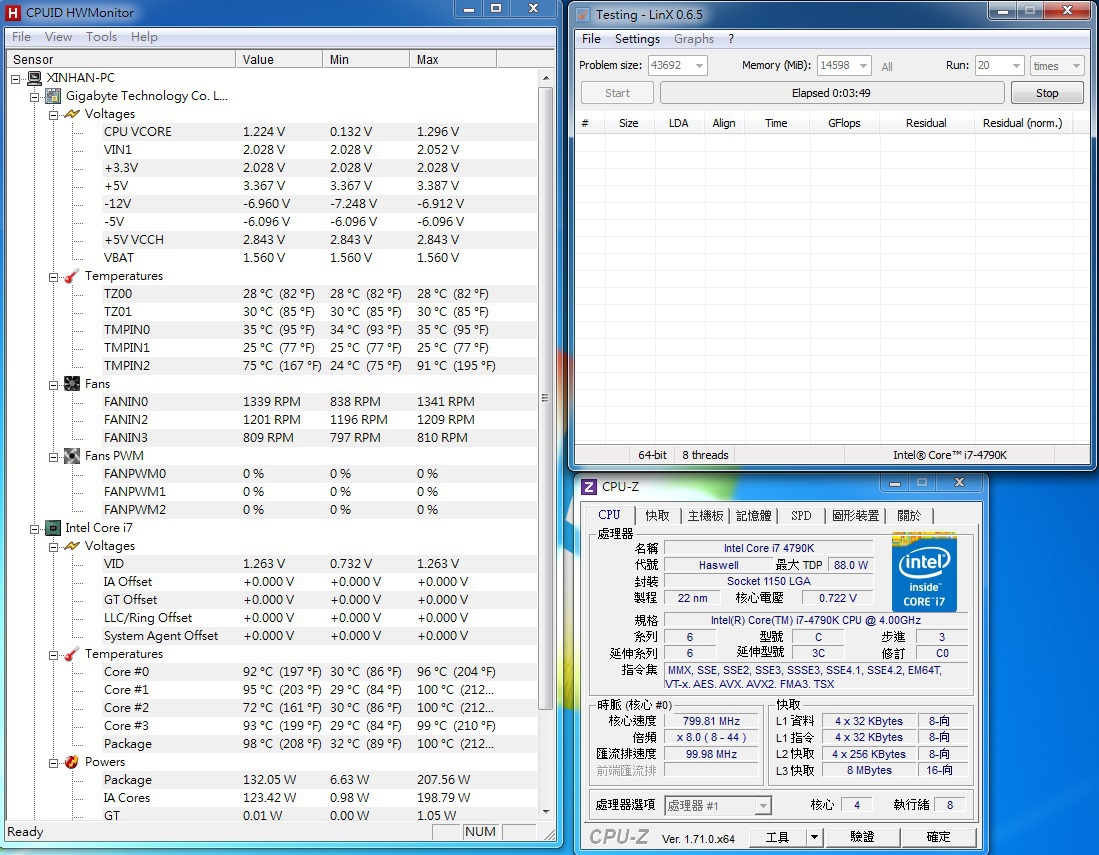Click the Stop button in LinX
Screen dimensions: 1099x855
[x=1047, y=93]
